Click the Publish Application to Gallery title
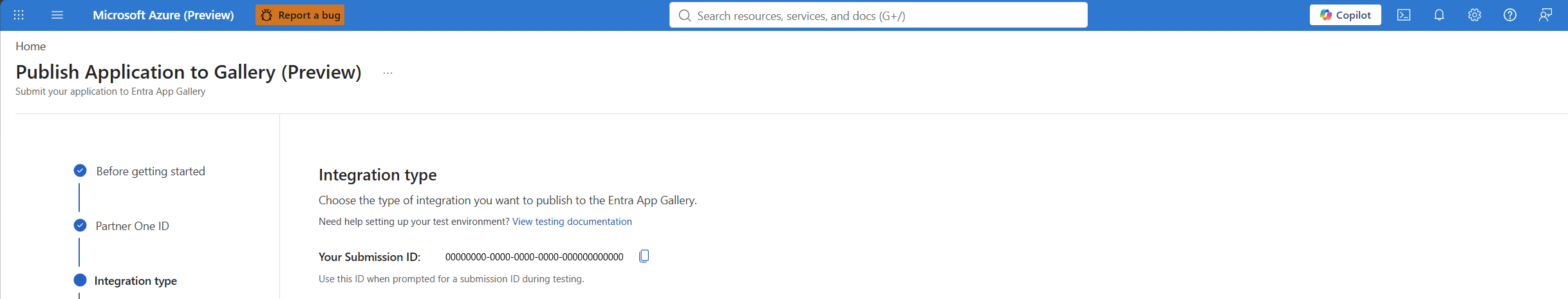 tap(189, 72)
